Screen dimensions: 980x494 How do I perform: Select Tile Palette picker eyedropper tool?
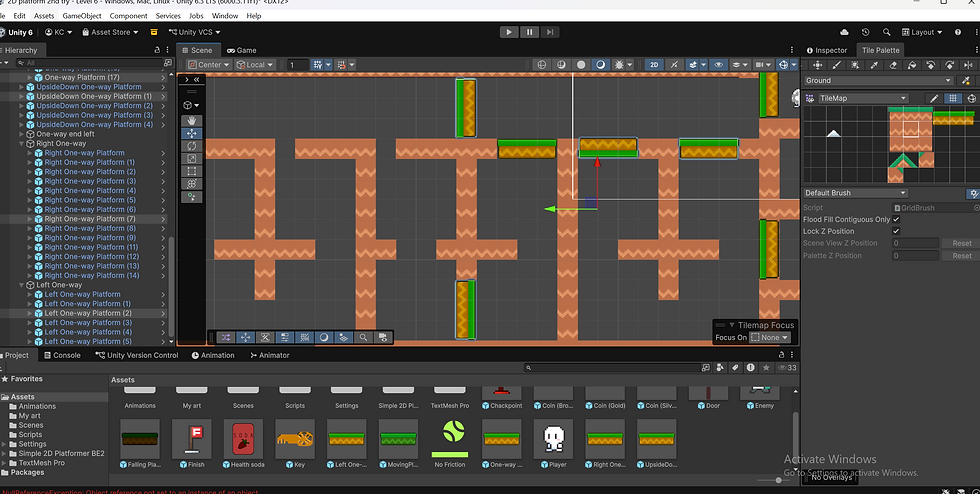pyautogui.click(x=874, y=65)
